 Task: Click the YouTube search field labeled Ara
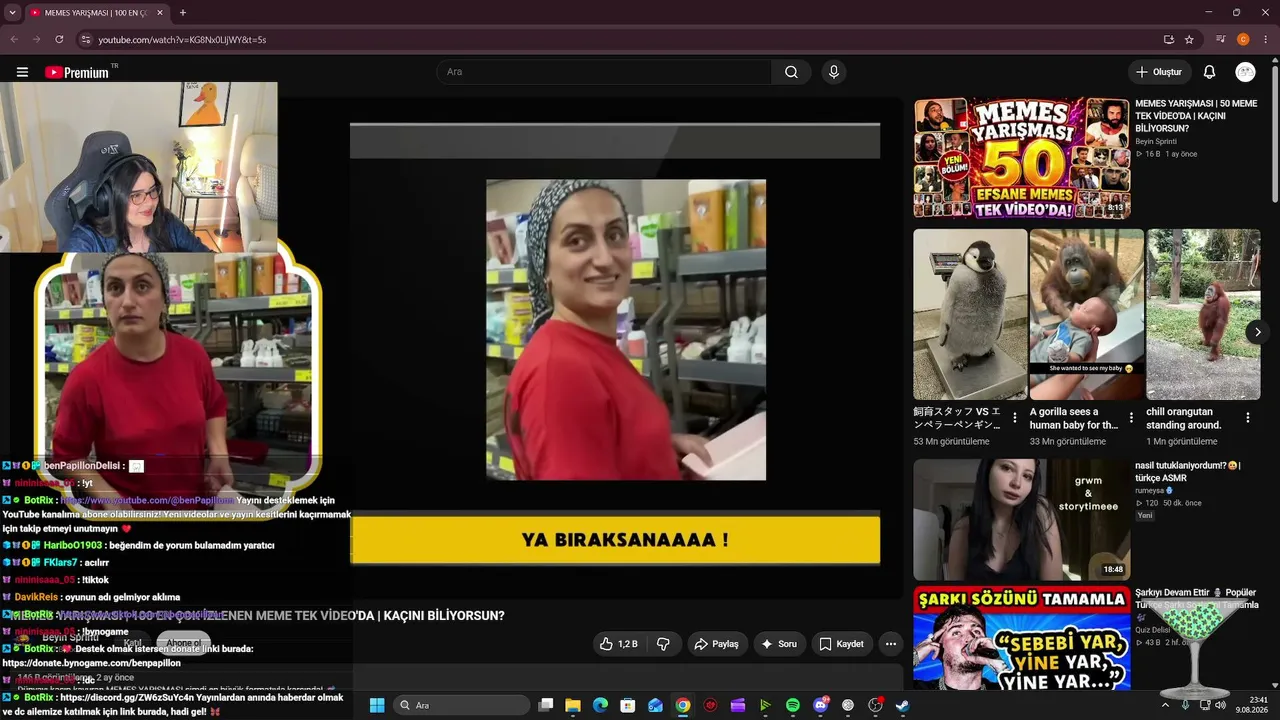604,72
